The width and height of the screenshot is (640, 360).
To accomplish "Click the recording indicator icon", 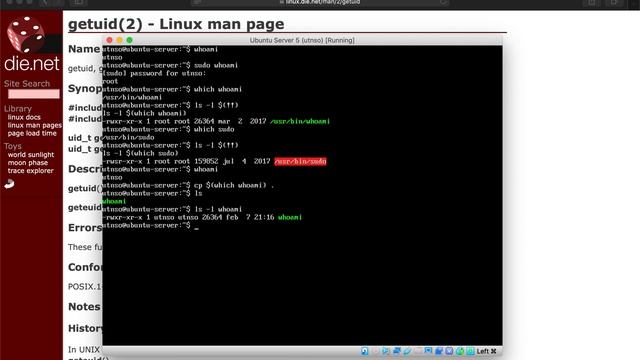I will pos(439,351).
